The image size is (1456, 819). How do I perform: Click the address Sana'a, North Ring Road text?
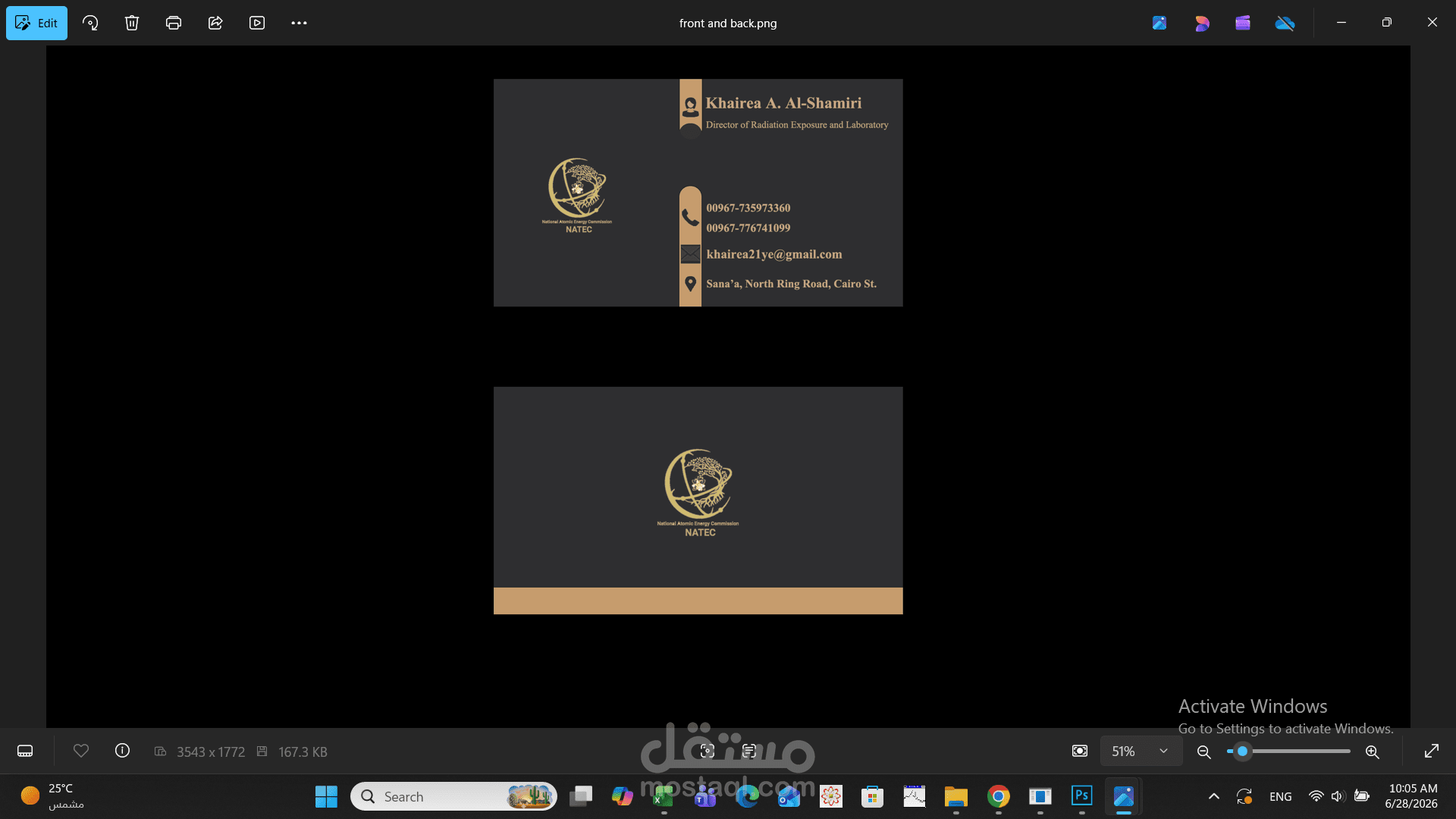pyautogui.click(x=792, y=284)
